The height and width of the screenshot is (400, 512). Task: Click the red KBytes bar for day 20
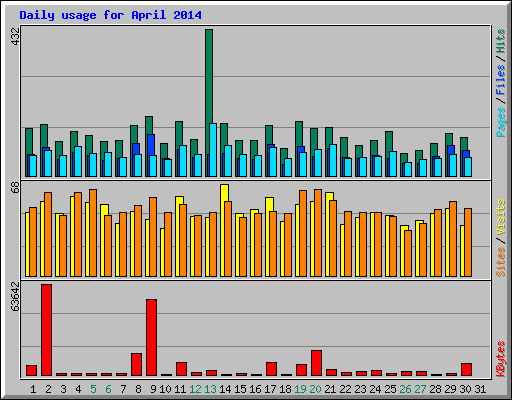coord(316,363)
